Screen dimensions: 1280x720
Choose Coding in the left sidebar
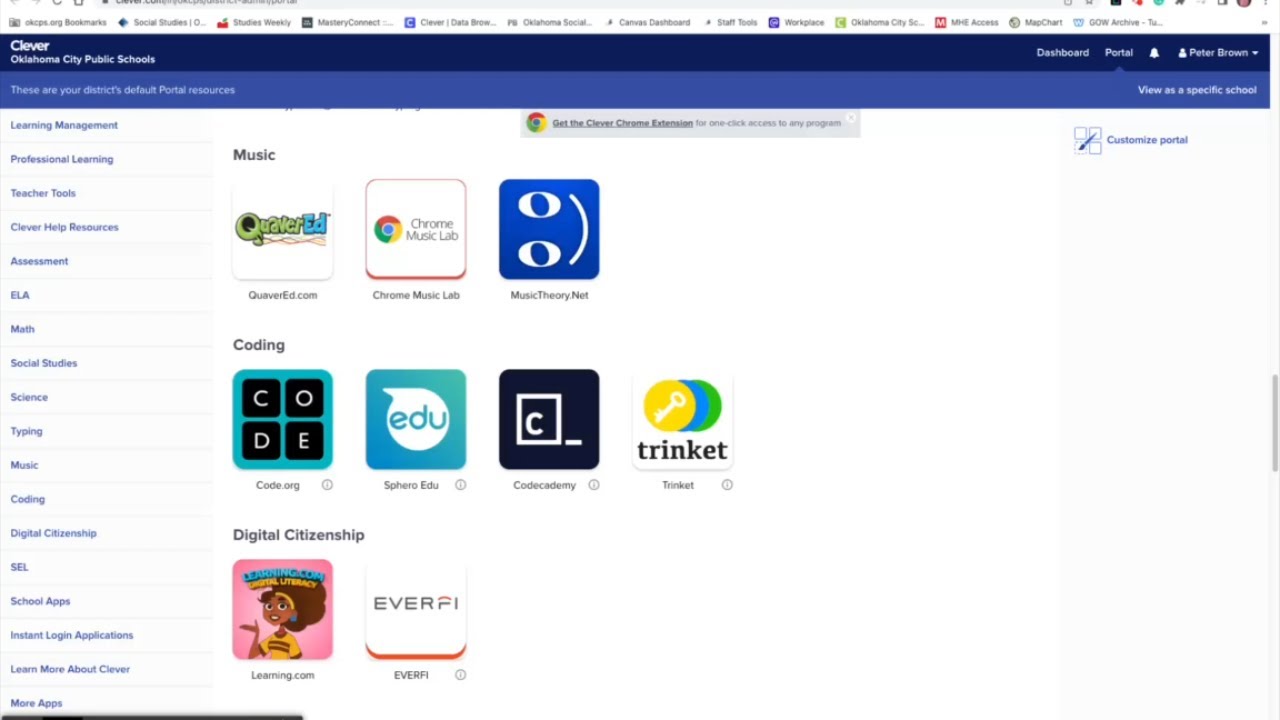[27, 499]
